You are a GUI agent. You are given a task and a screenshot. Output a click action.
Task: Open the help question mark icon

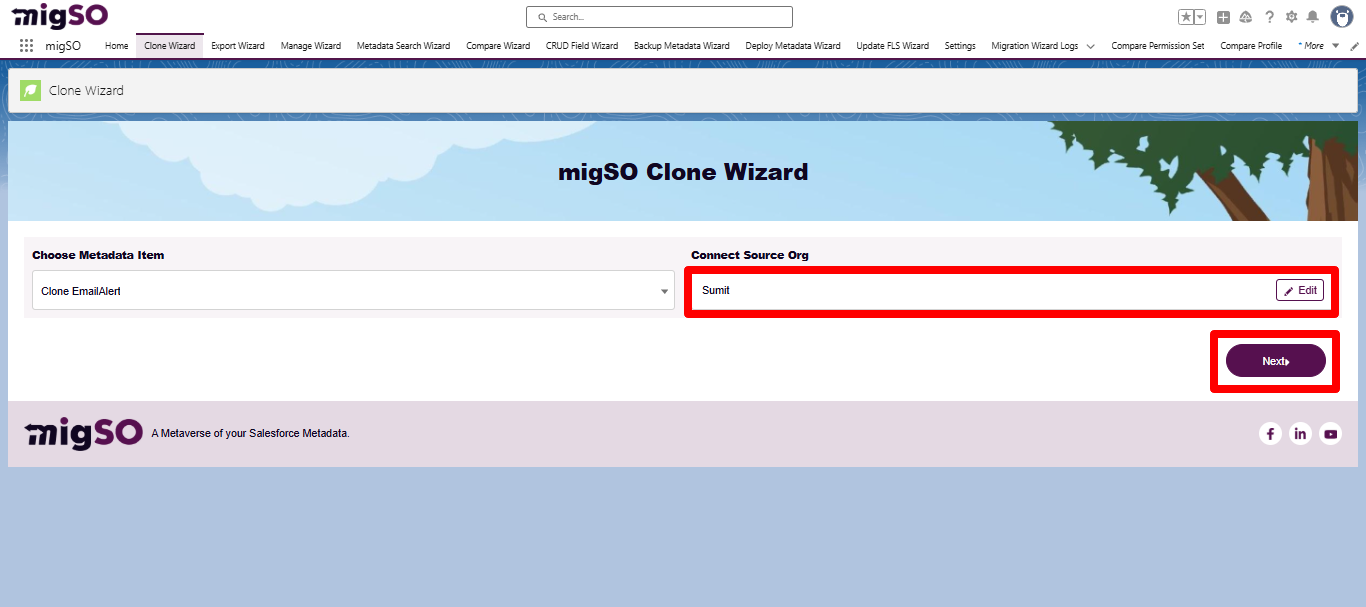click(x=1269, y=17)
